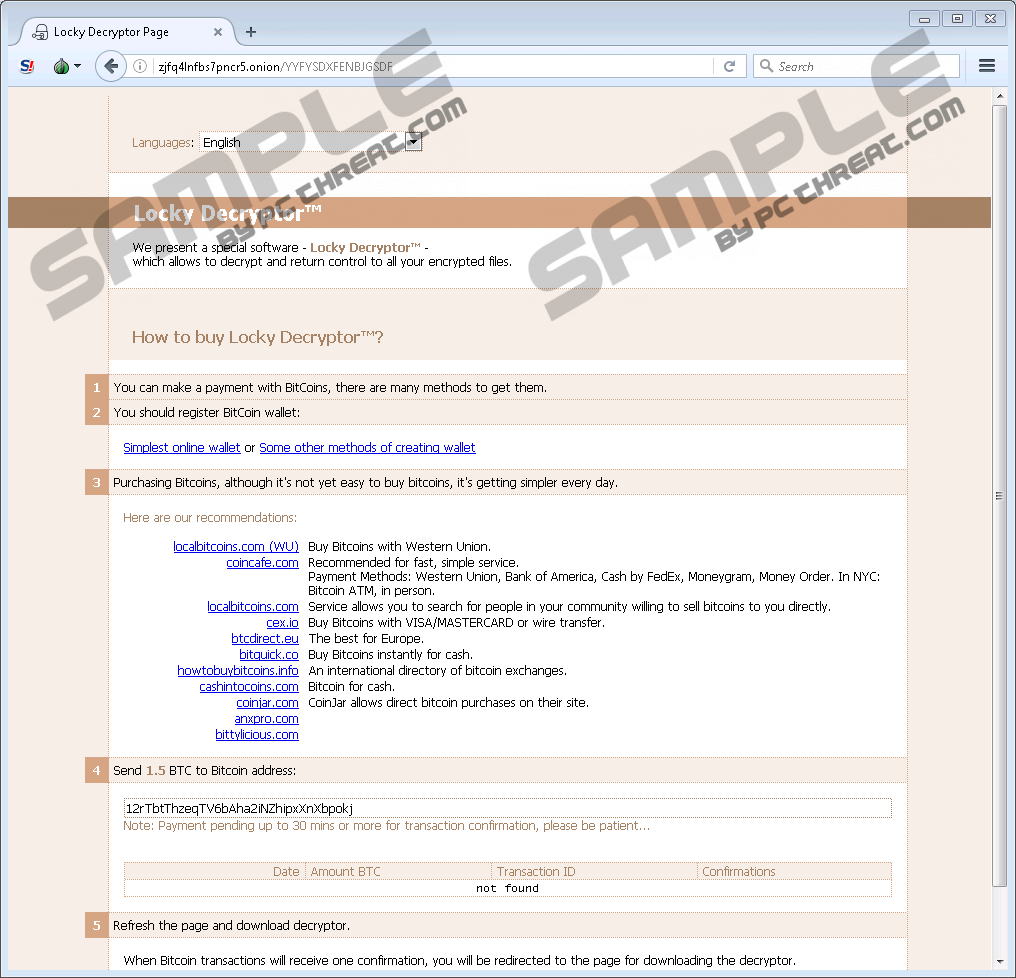Click the NoScript S! toolbar icon

pyautogui.click(x=27, y=66)
